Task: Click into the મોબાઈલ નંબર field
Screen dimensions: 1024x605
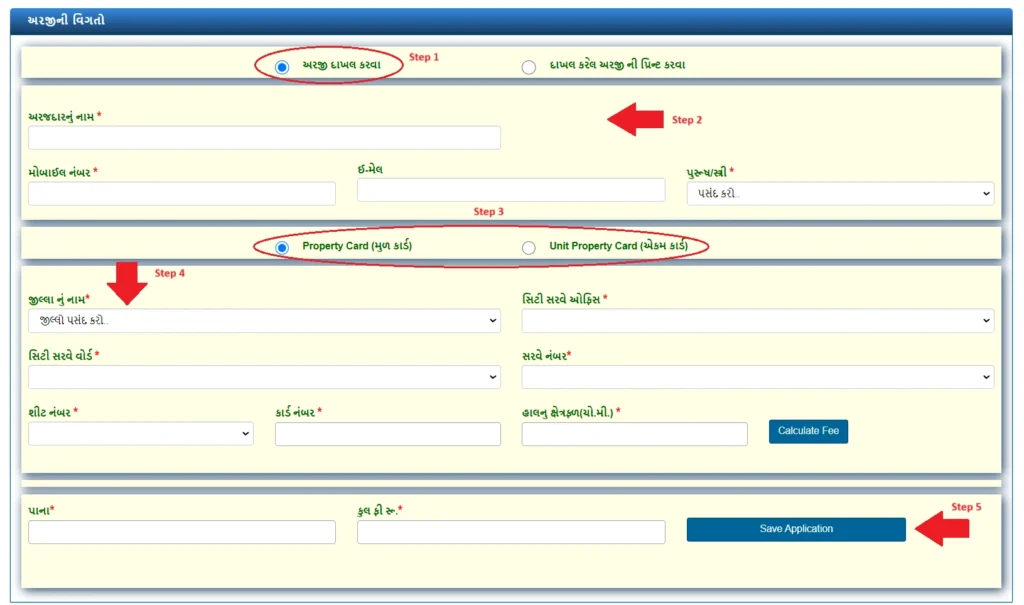Action: (181, 193)
